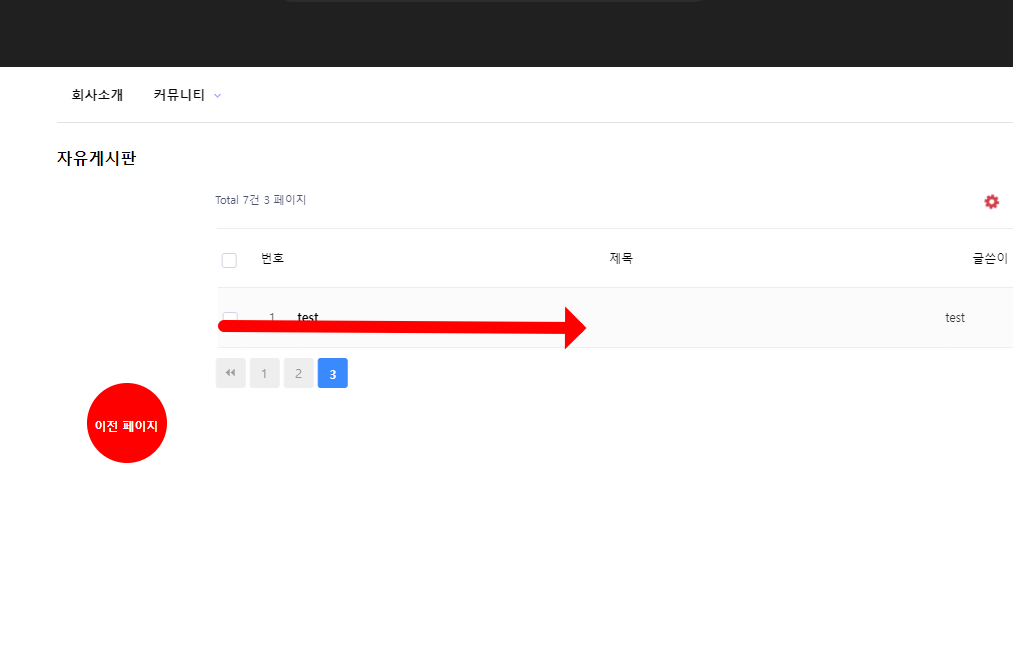Go to page 1 in pagination

[x=264, y=373]
